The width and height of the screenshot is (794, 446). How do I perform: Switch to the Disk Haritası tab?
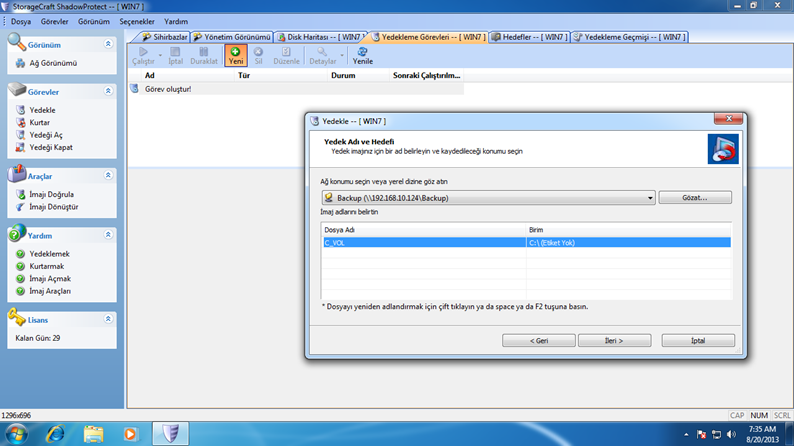coord(320,37)
